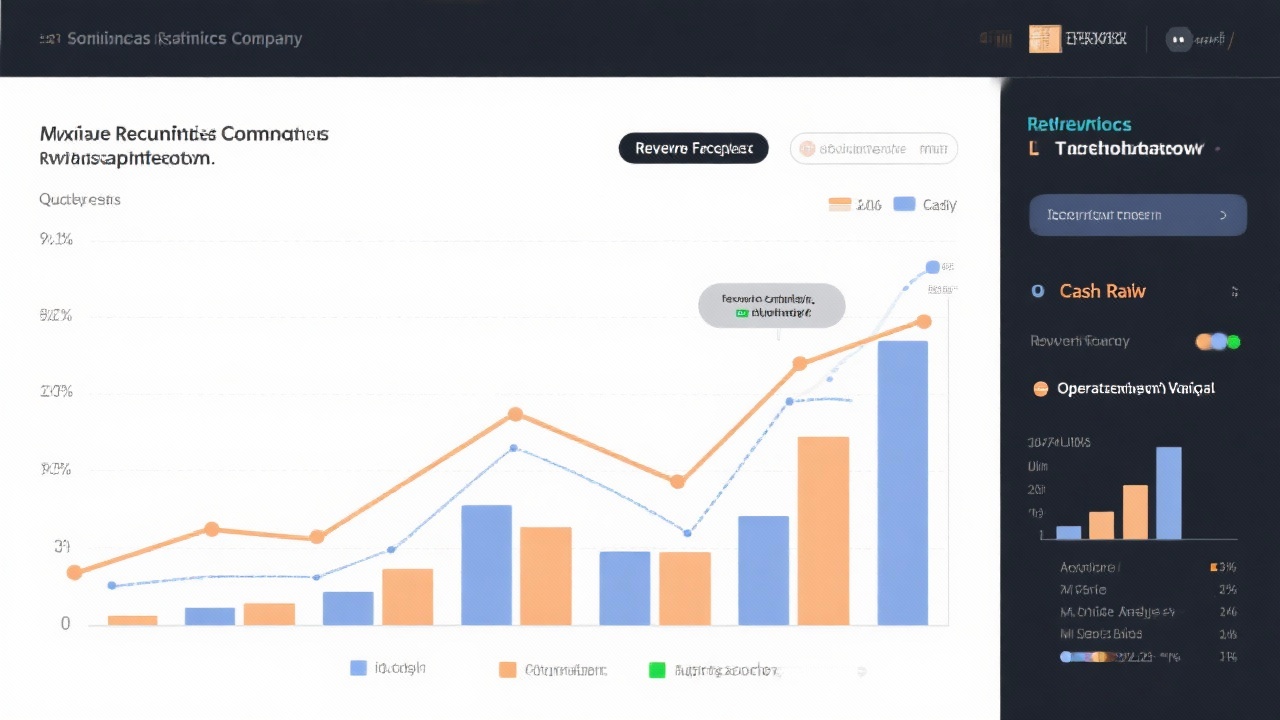Open the outlined filter pill next to Reverre
Screen dimensions: 1280x720
point(873,149)
